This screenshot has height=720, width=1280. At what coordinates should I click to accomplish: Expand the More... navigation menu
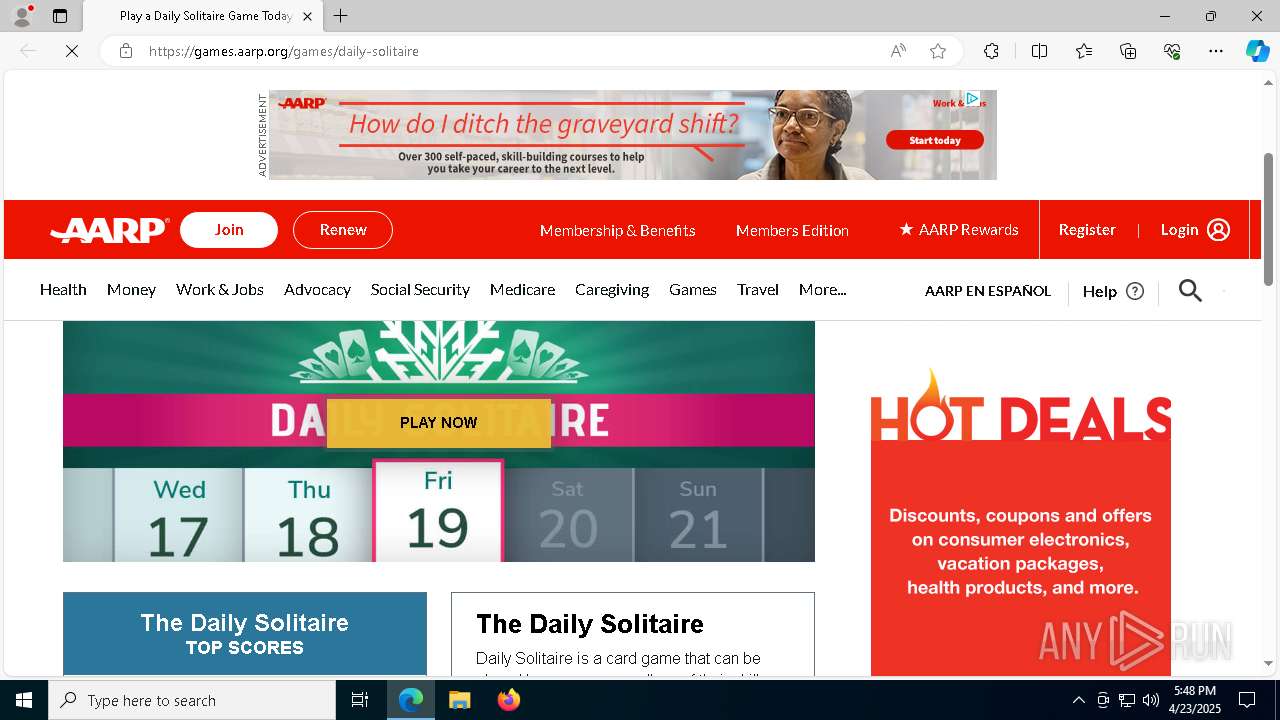[x=822, y=289]
